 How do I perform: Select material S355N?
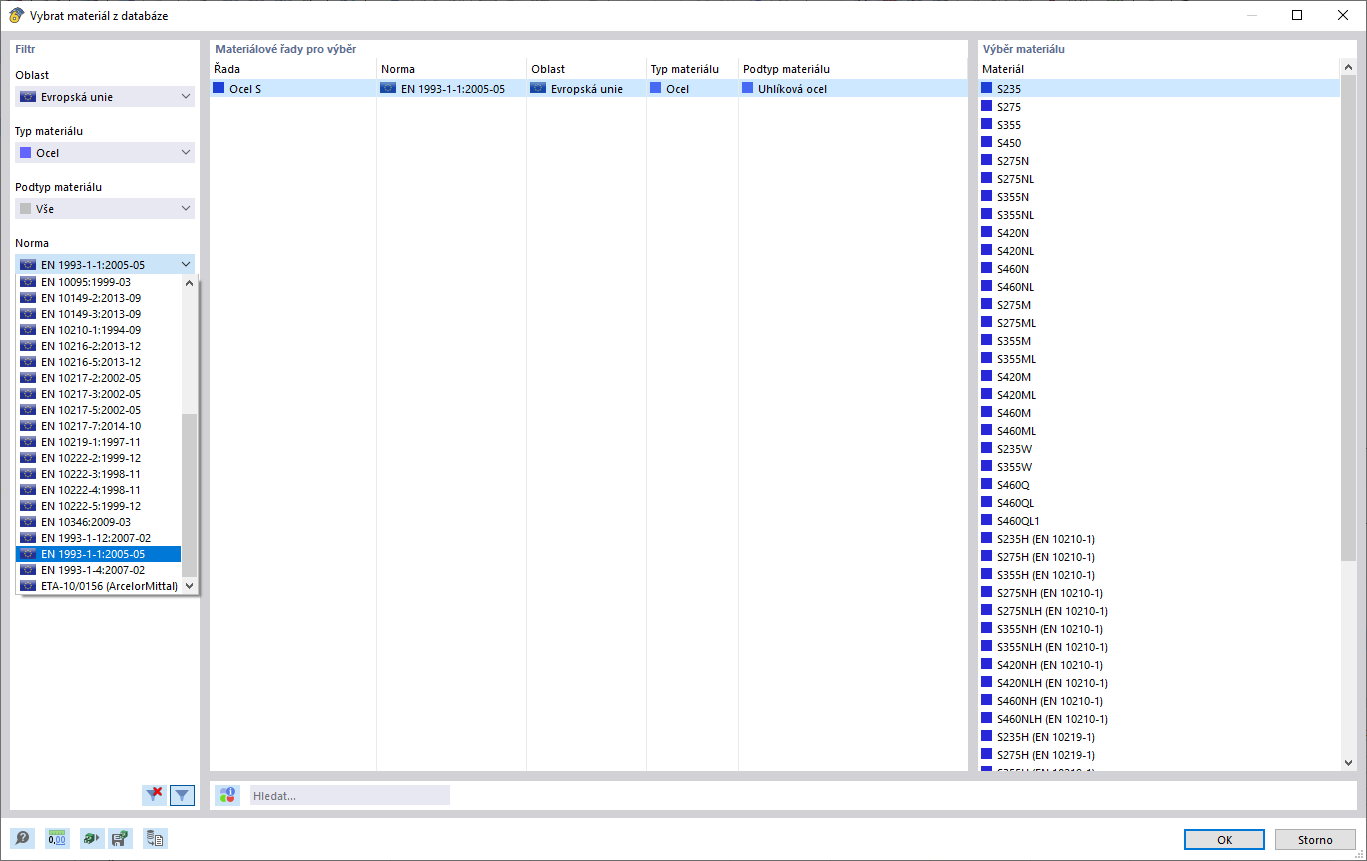[x=1159, y=197]
